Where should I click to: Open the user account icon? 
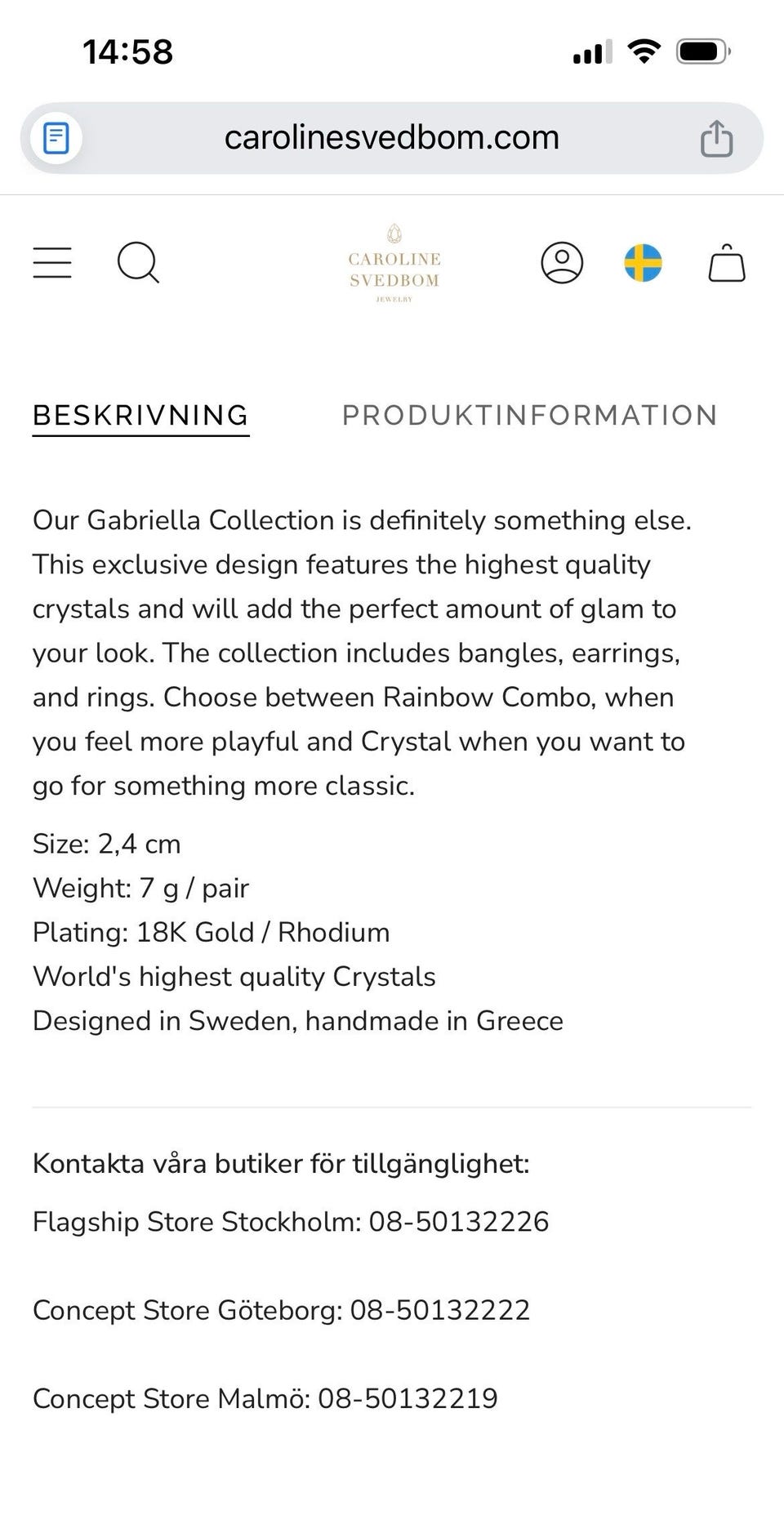(x=562, y=263)
